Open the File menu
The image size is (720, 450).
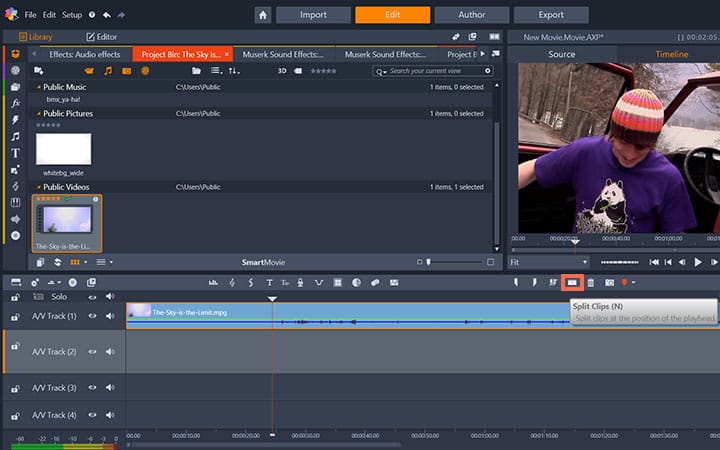(30, 15)
